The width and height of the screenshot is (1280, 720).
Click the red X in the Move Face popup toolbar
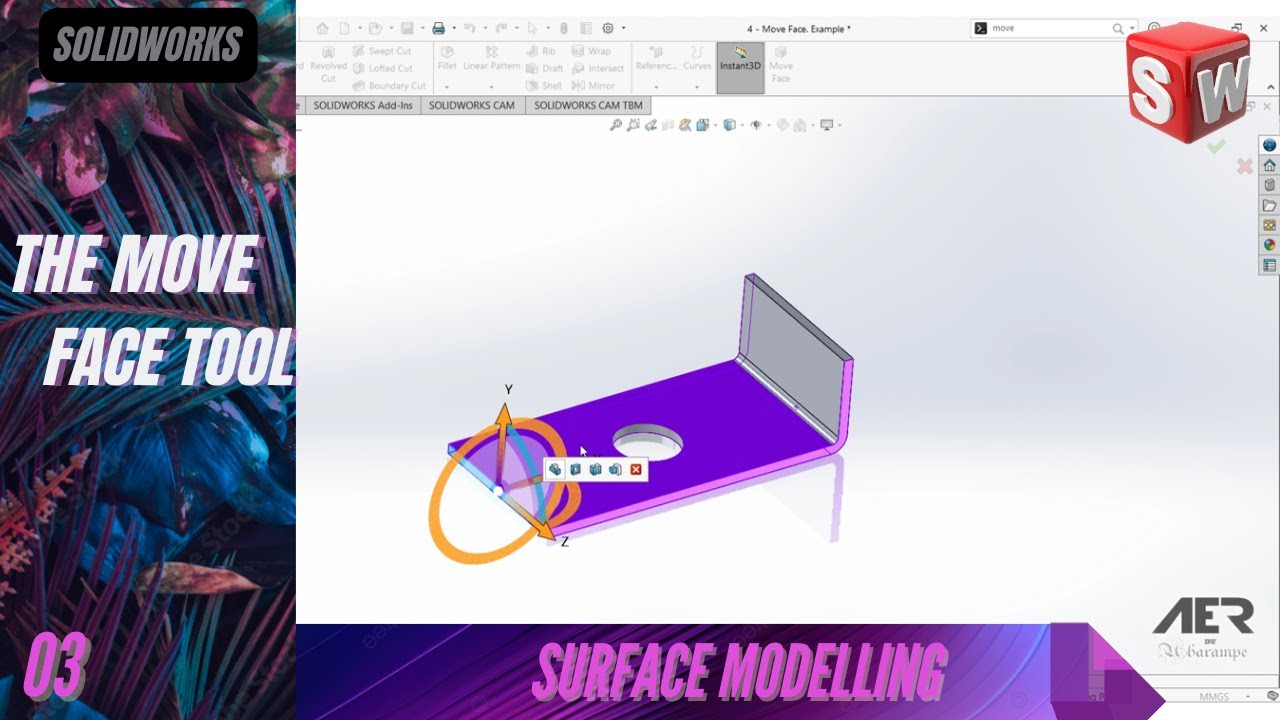[635, 469]
